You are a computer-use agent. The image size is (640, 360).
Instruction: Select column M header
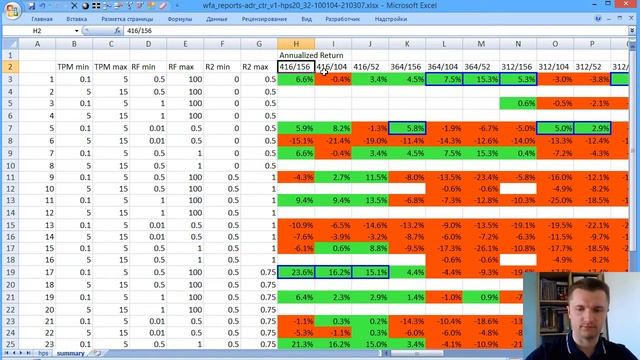[481, 44]
